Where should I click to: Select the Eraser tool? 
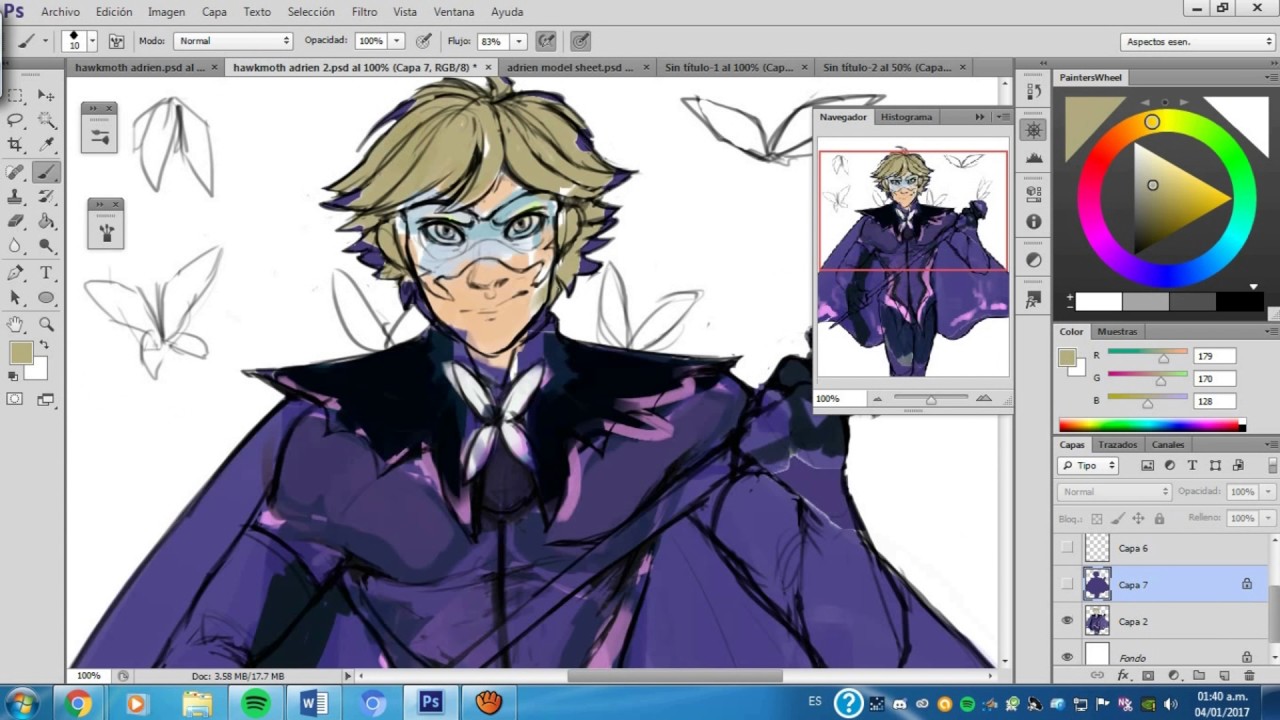point(16,221)
